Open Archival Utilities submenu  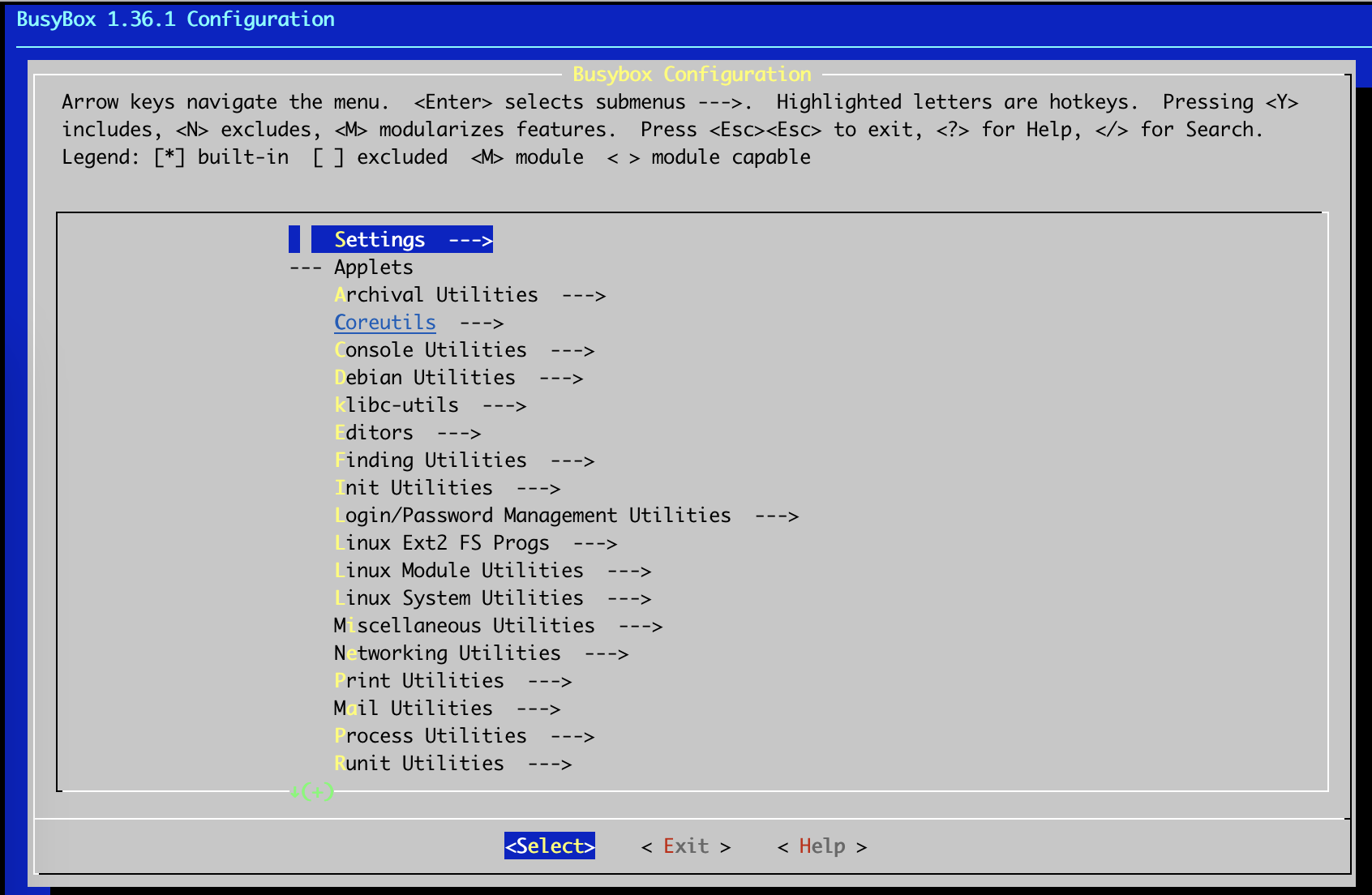(435, 295)
